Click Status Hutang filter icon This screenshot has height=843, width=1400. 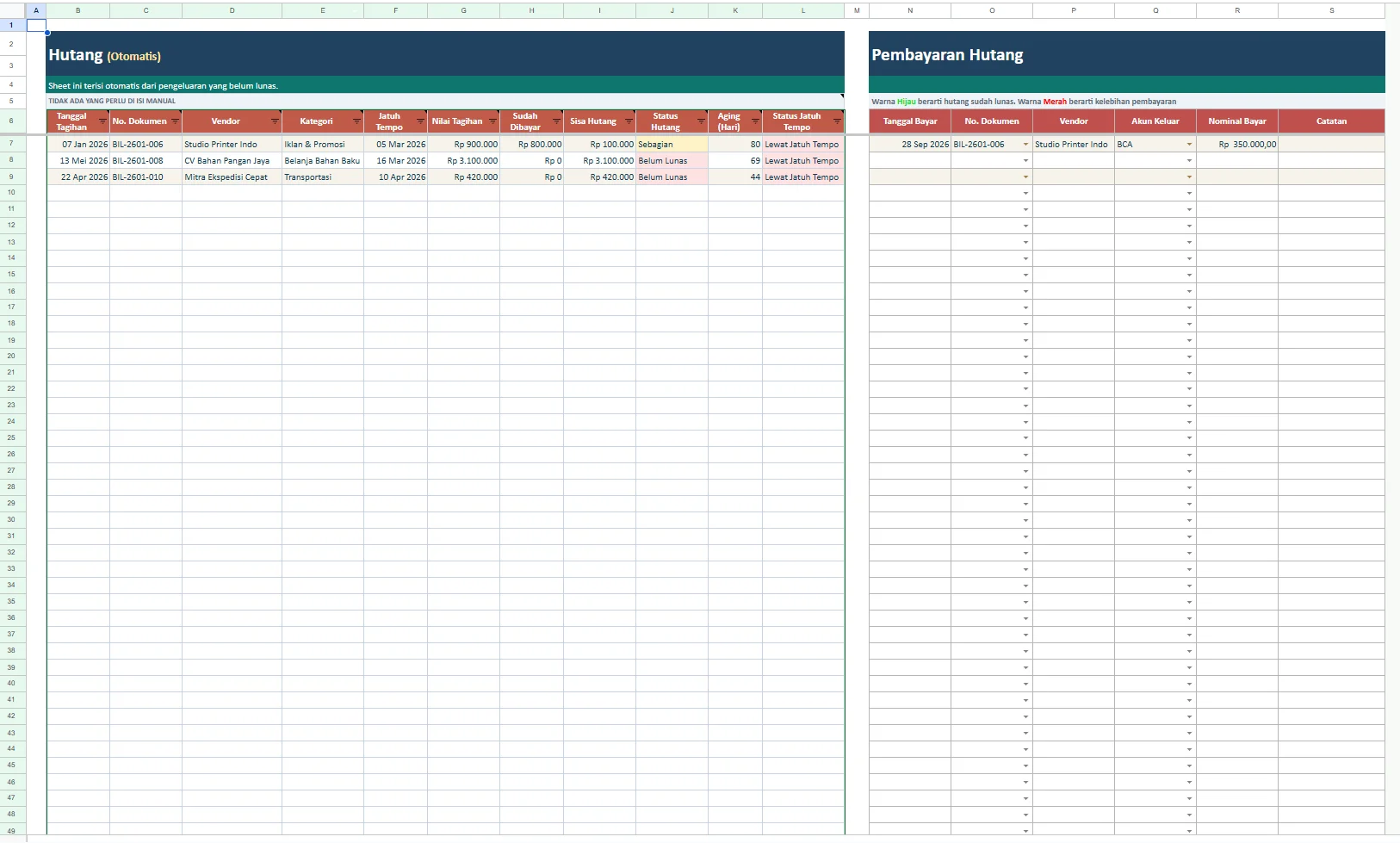pyautogui.click(x=701, y=121)
